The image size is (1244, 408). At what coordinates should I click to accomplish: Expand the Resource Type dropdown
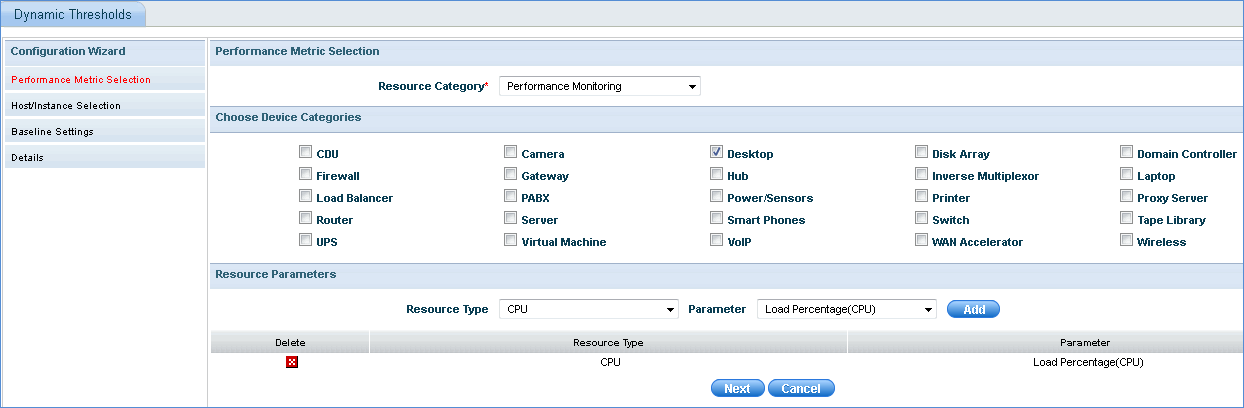click(588, 309)
